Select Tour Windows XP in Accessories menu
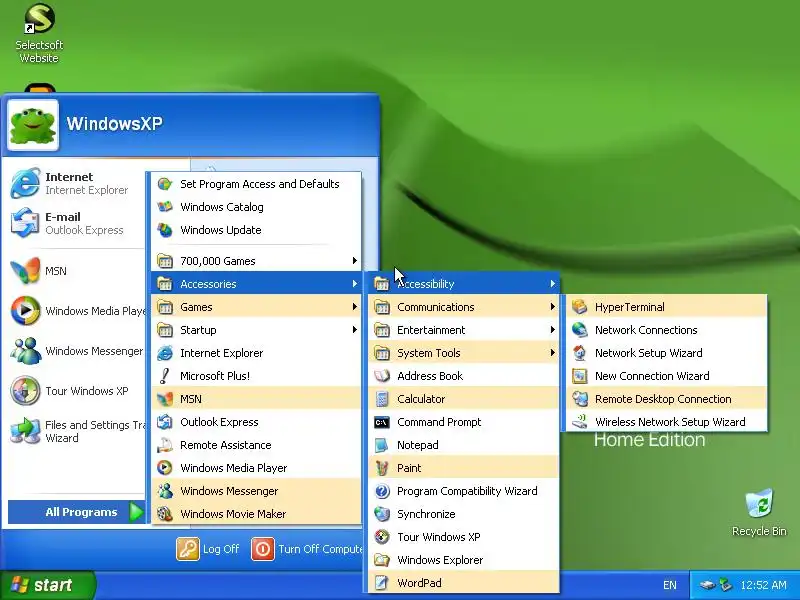 (464, 537)
